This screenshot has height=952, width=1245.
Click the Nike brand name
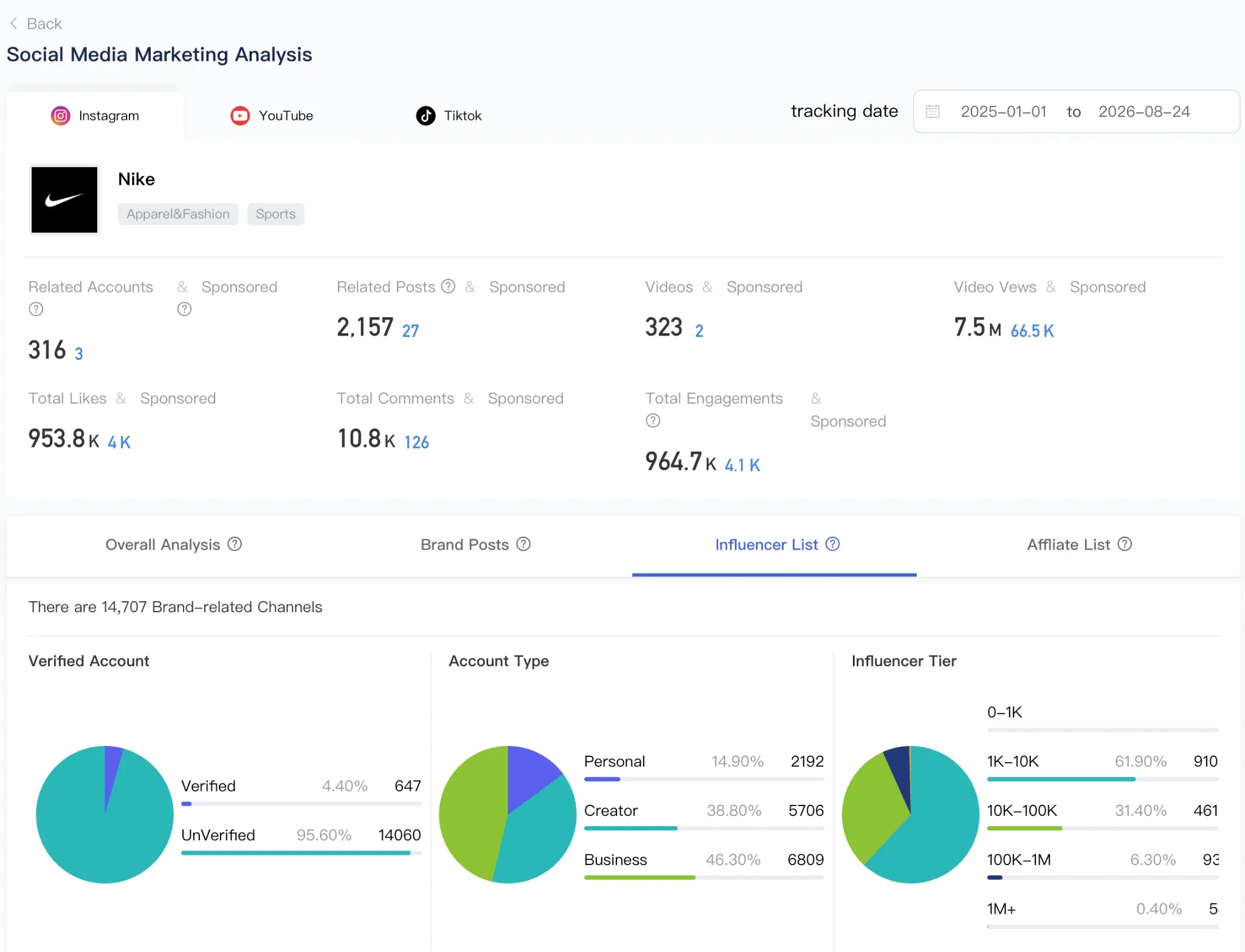(x=136, y=179)
